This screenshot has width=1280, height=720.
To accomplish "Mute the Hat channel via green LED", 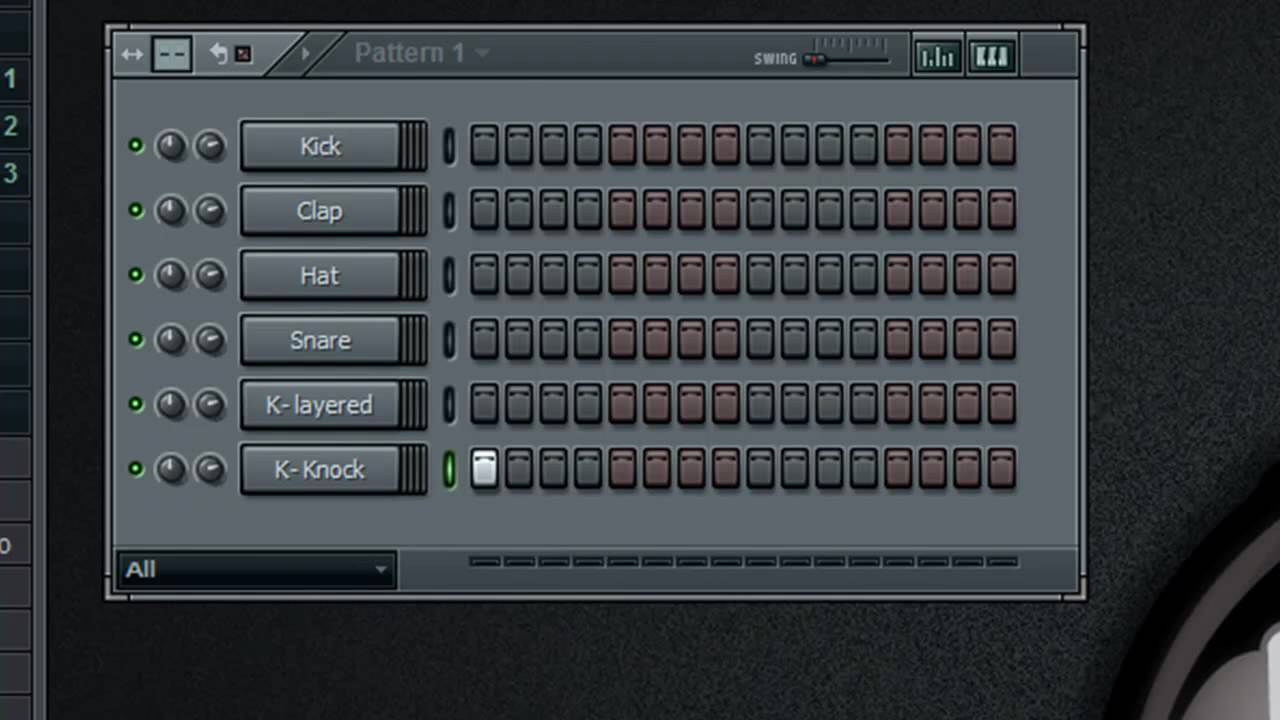I will pyautogui.click(x=136, y=275).
